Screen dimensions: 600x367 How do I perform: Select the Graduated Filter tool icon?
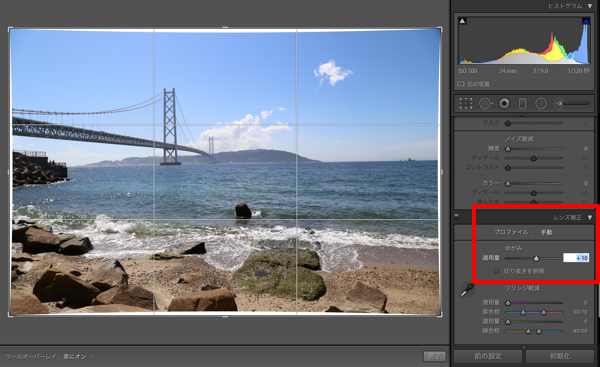(x=522, y=103)
